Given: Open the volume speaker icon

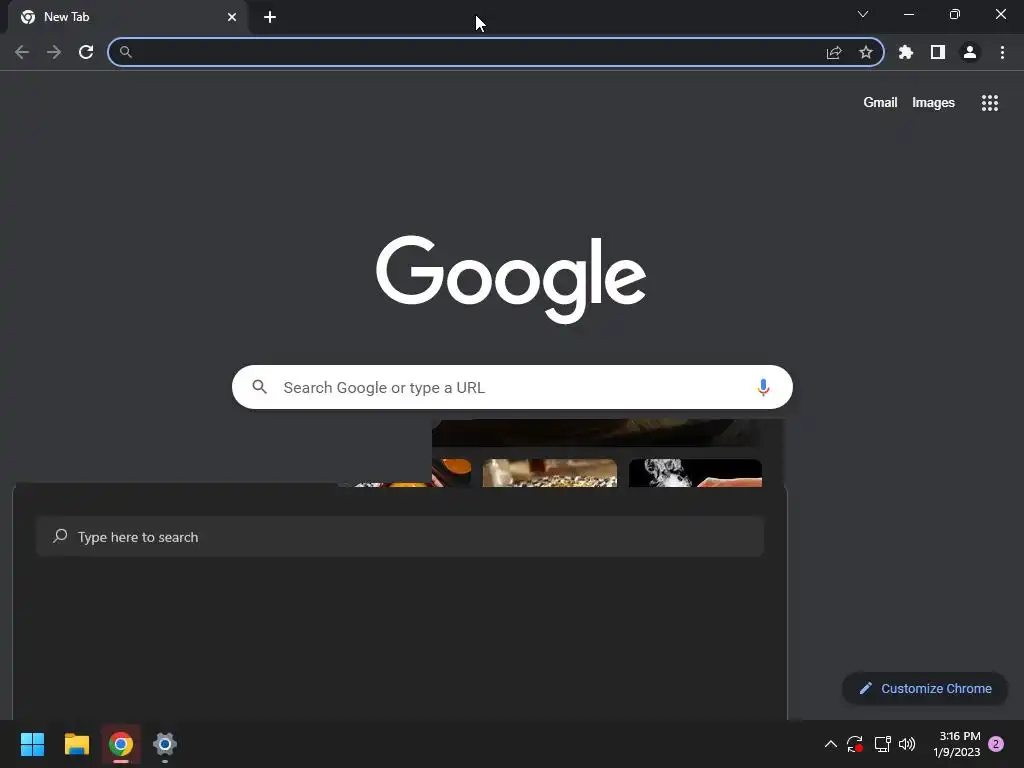Looking at the screenshot, I should tap(907, 744).
